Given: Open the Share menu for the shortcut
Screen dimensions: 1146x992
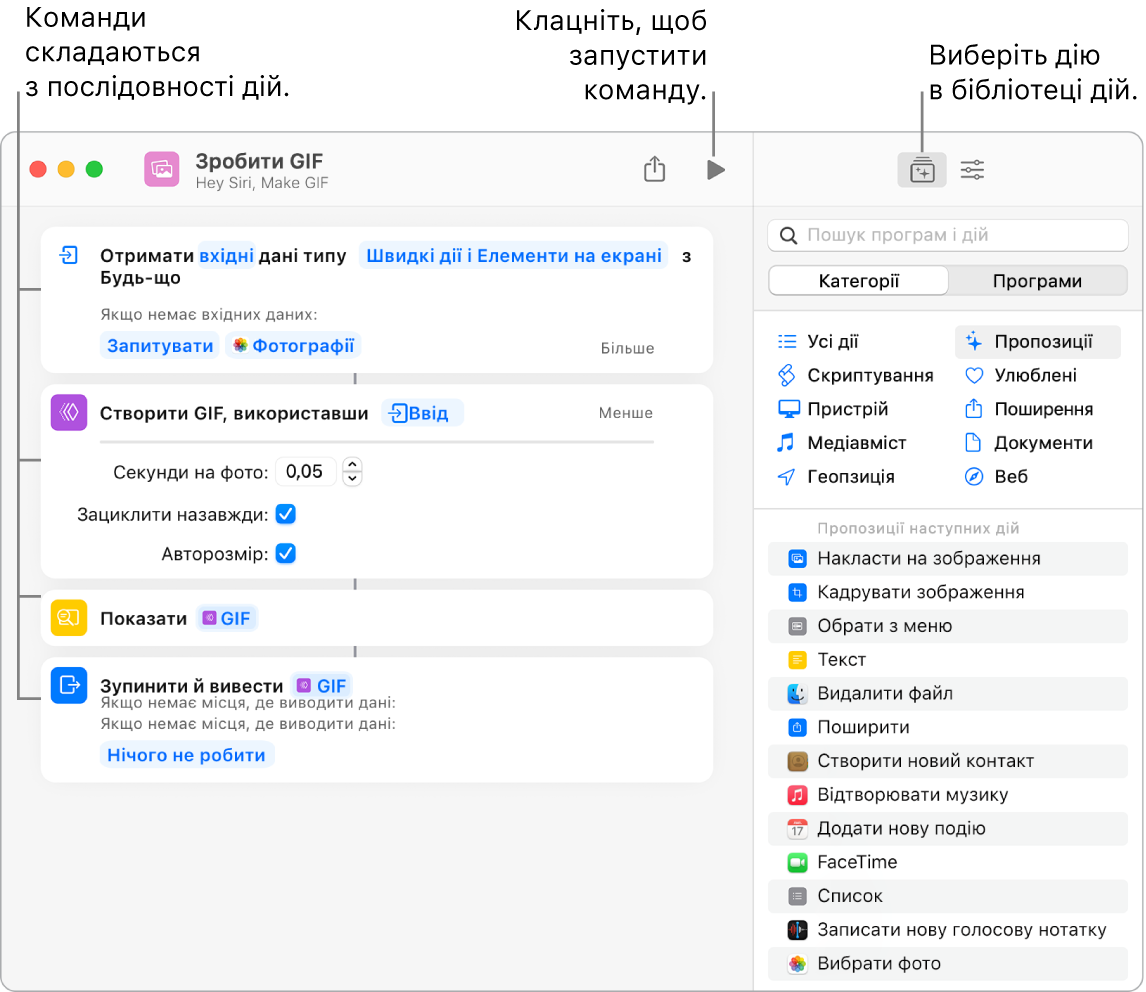Looking at the screenshot, I should (655, 169).
